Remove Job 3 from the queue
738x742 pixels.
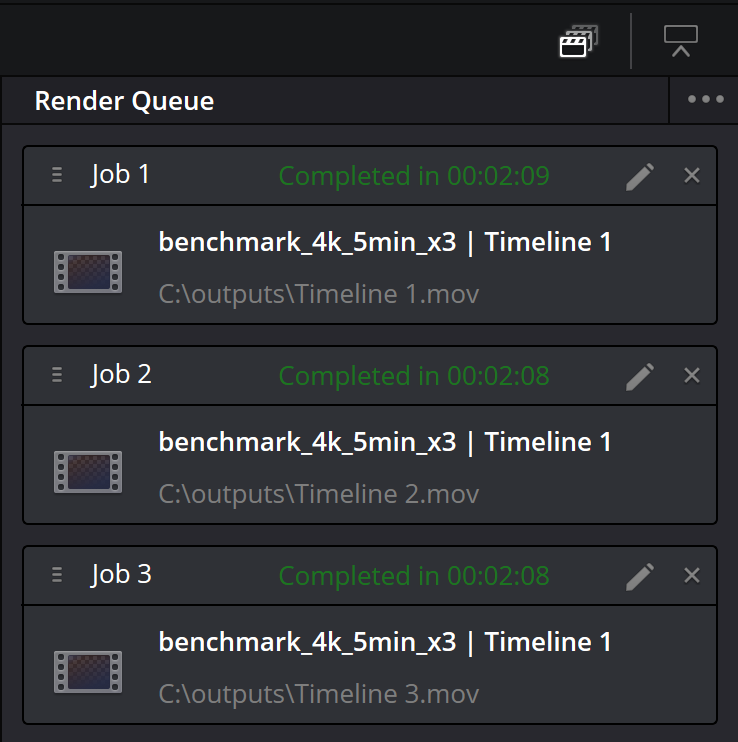pyautogui.click(x=692, y=575)
